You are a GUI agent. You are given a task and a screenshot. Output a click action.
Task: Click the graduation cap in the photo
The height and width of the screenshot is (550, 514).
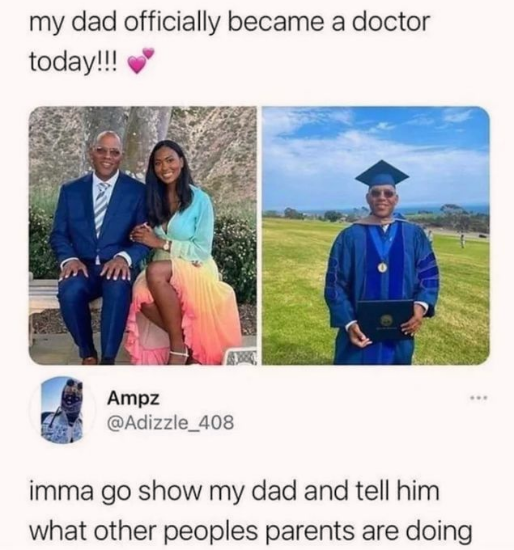(382, 175)
